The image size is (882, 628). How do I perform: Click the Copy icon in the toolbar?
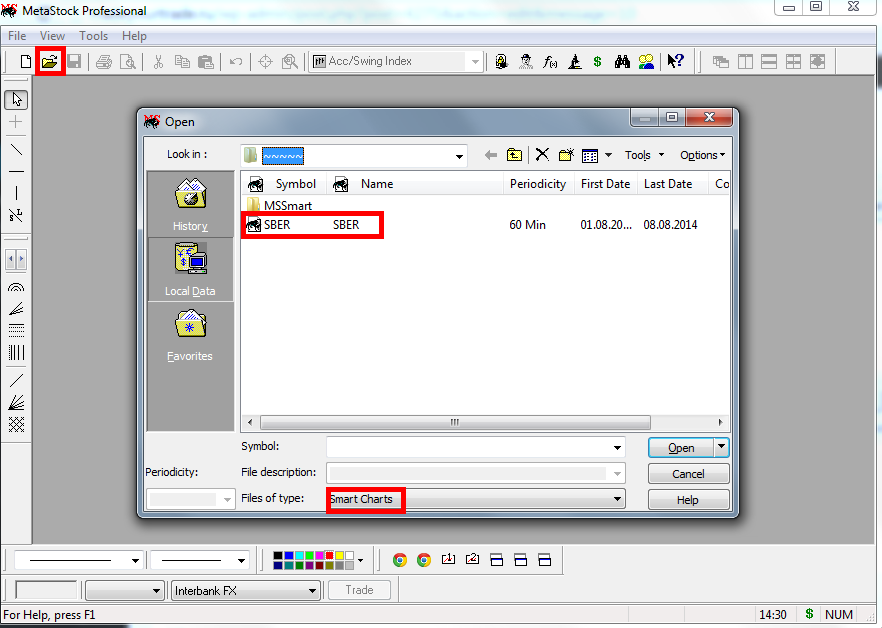click(182, 61)
